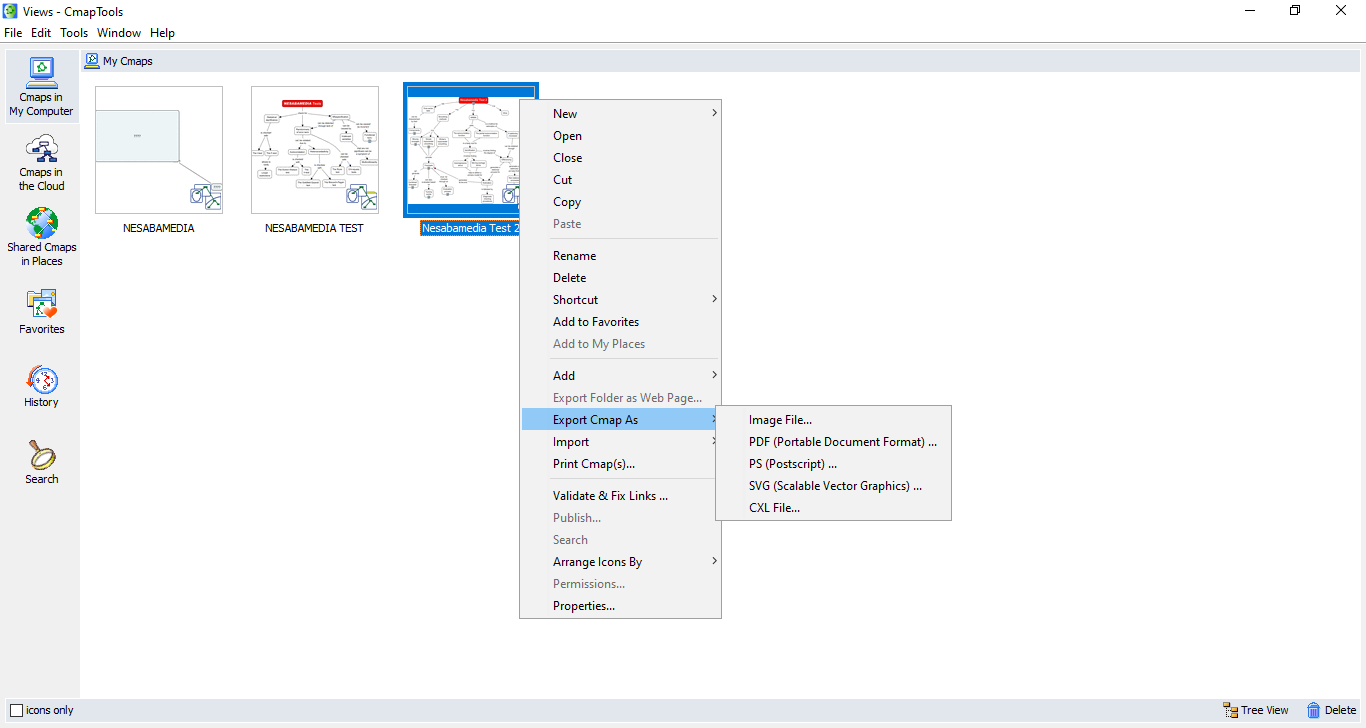Select the NESABAMEDIA TEST thumbnail
This screenshot has width=1366, height=728.
pos(315,150)
